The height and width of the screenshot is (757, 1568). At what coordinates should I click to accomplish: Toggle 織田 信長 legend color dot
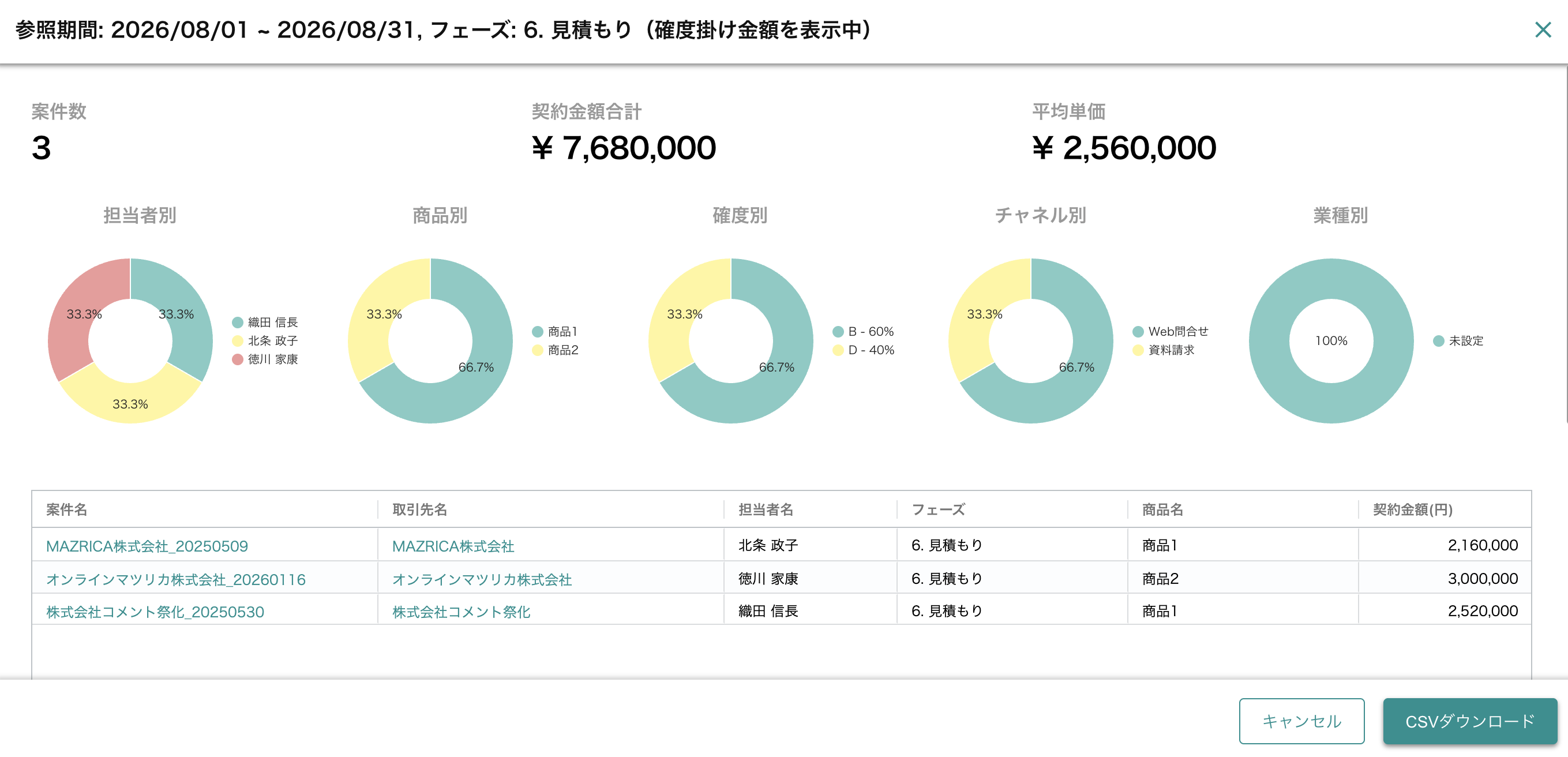(237, 322)
